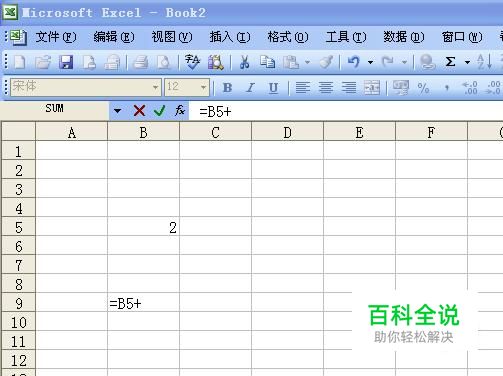
Task: Toggle Bold formatting
Action: coord(227,88)
